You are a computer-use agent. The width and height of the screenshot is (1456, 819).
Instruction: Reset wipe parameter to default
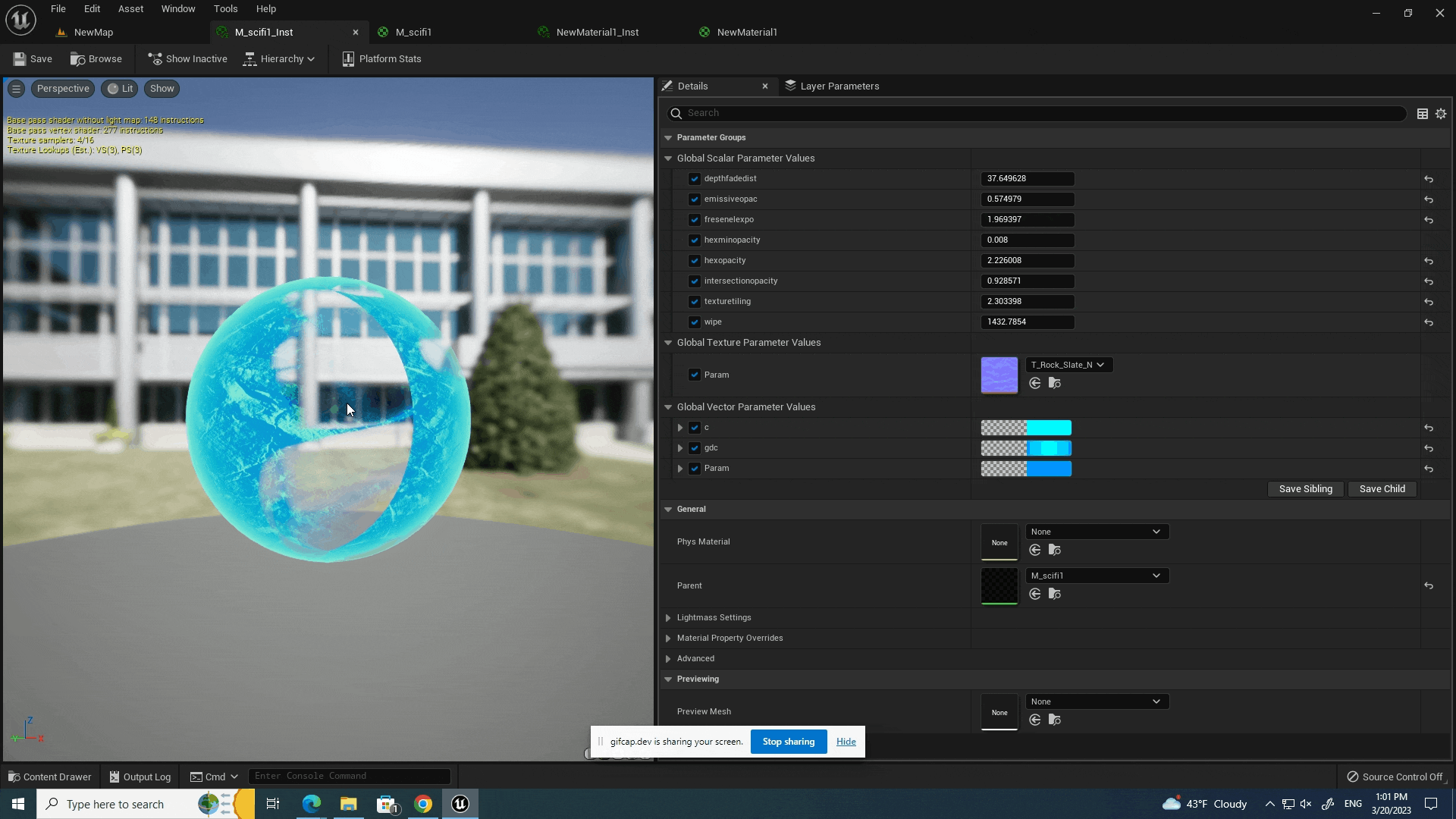[1429, 322]
